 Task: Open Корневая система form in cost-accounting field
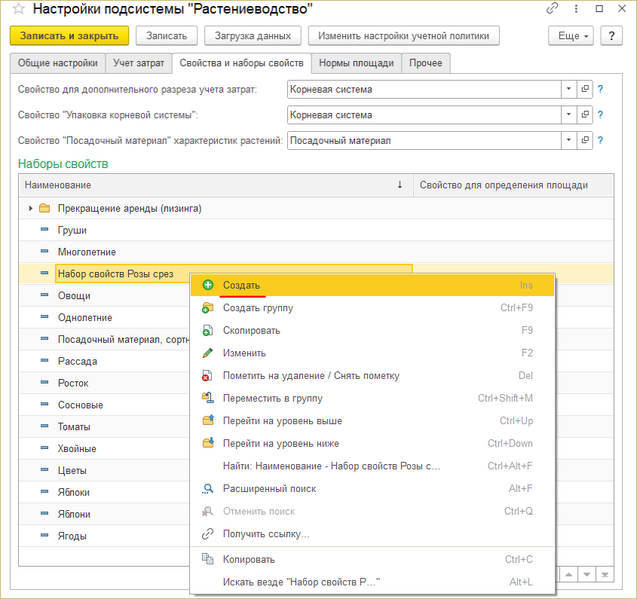585,89
